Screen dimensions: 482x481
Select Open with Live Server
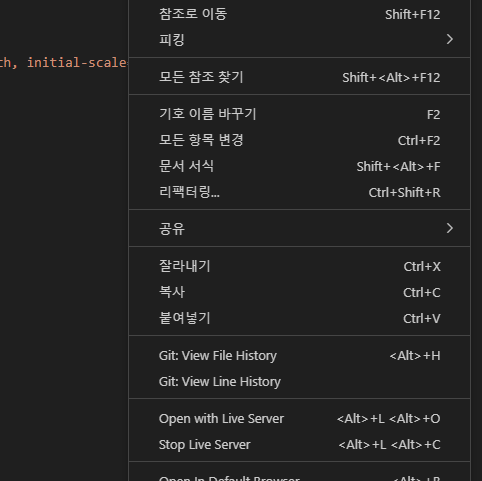299,418
